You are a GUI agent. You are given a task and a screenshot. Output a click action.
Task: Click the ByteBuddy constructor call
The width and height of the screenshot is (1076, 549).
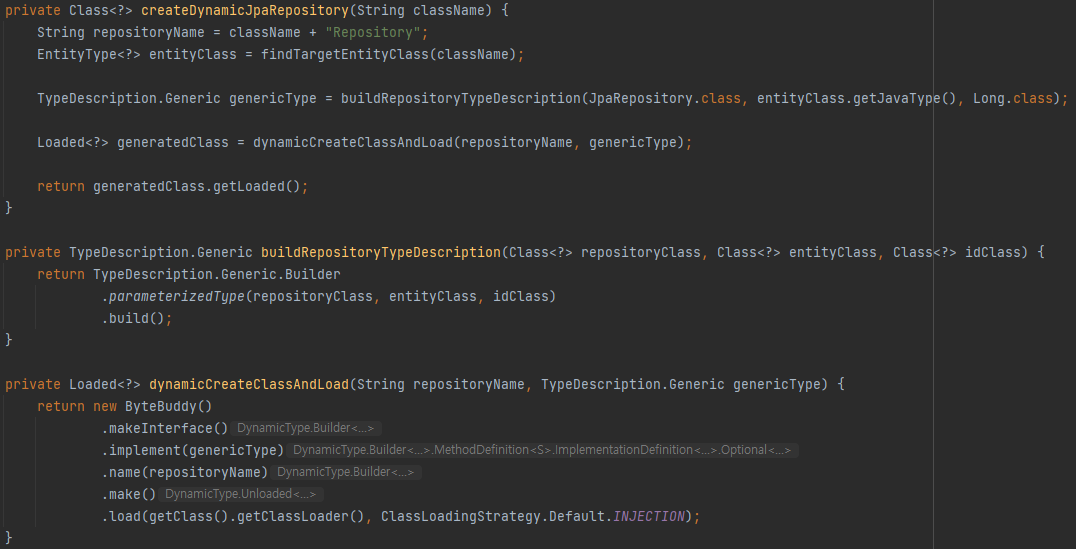point(168,406)
